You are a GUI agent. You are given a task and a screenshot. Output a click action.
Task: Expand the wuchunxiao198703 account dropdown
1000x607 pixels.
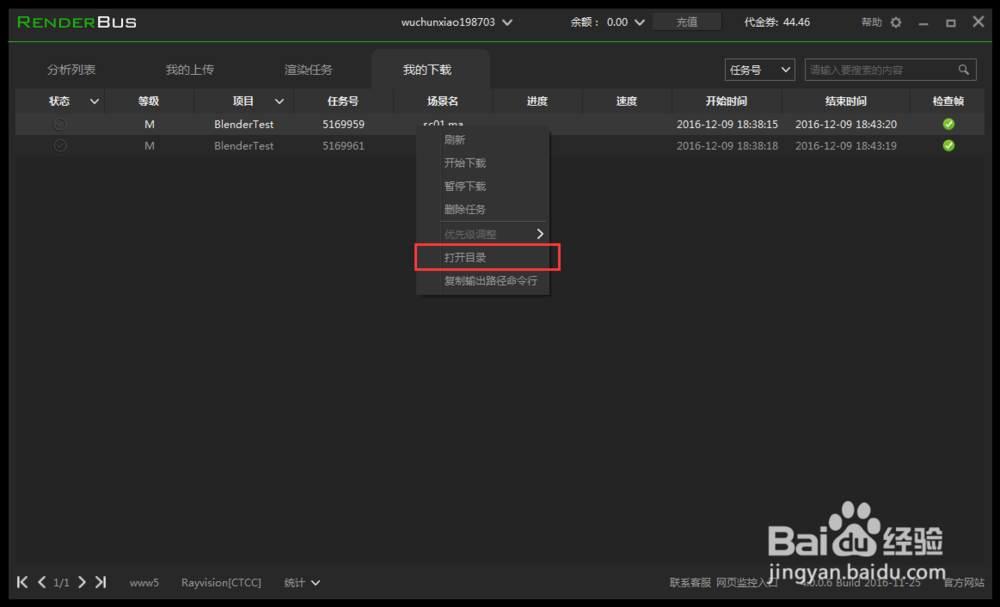click(507, 22)
